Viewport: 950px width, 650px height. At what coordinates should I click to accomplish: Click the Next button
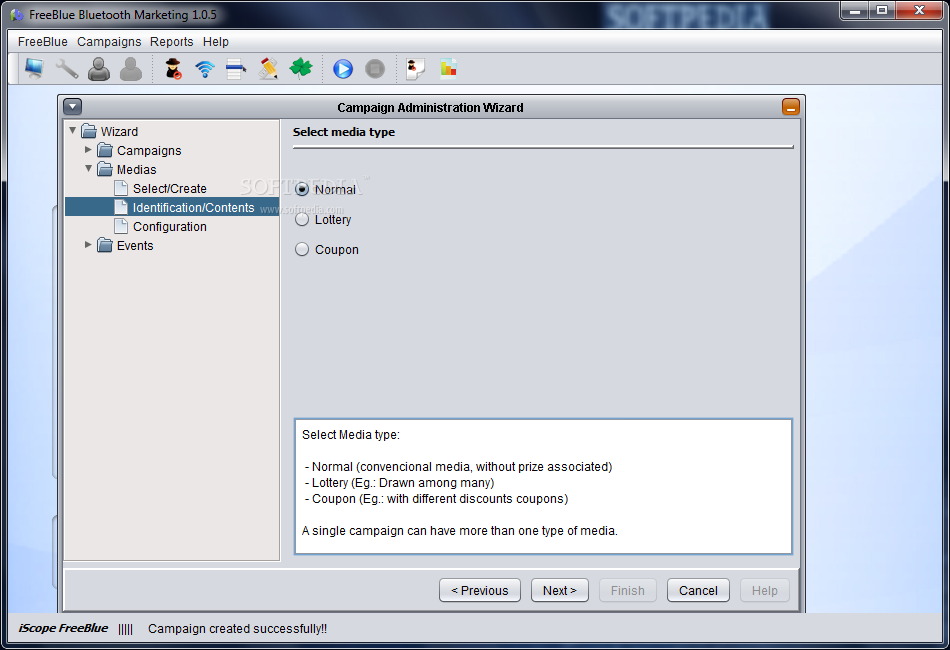(560, 590)
